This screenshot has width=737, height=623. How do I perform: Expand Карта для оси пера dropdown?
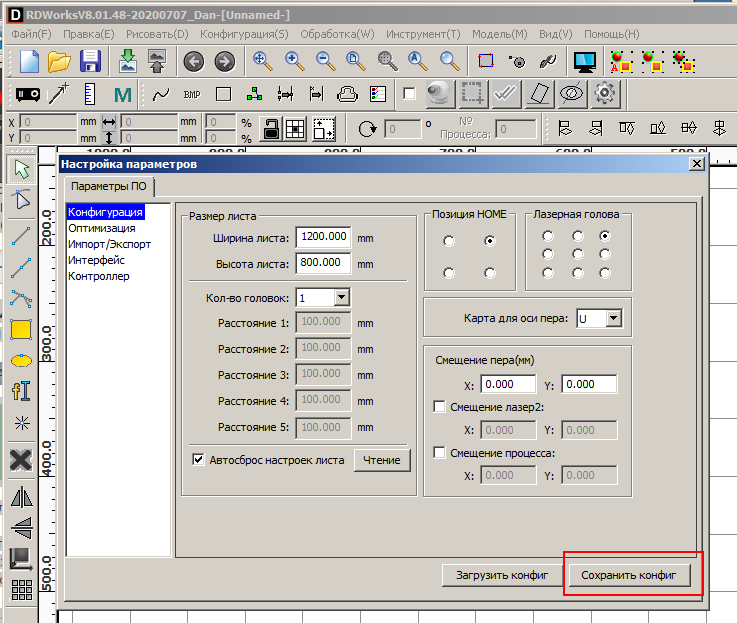pos(613,318)
